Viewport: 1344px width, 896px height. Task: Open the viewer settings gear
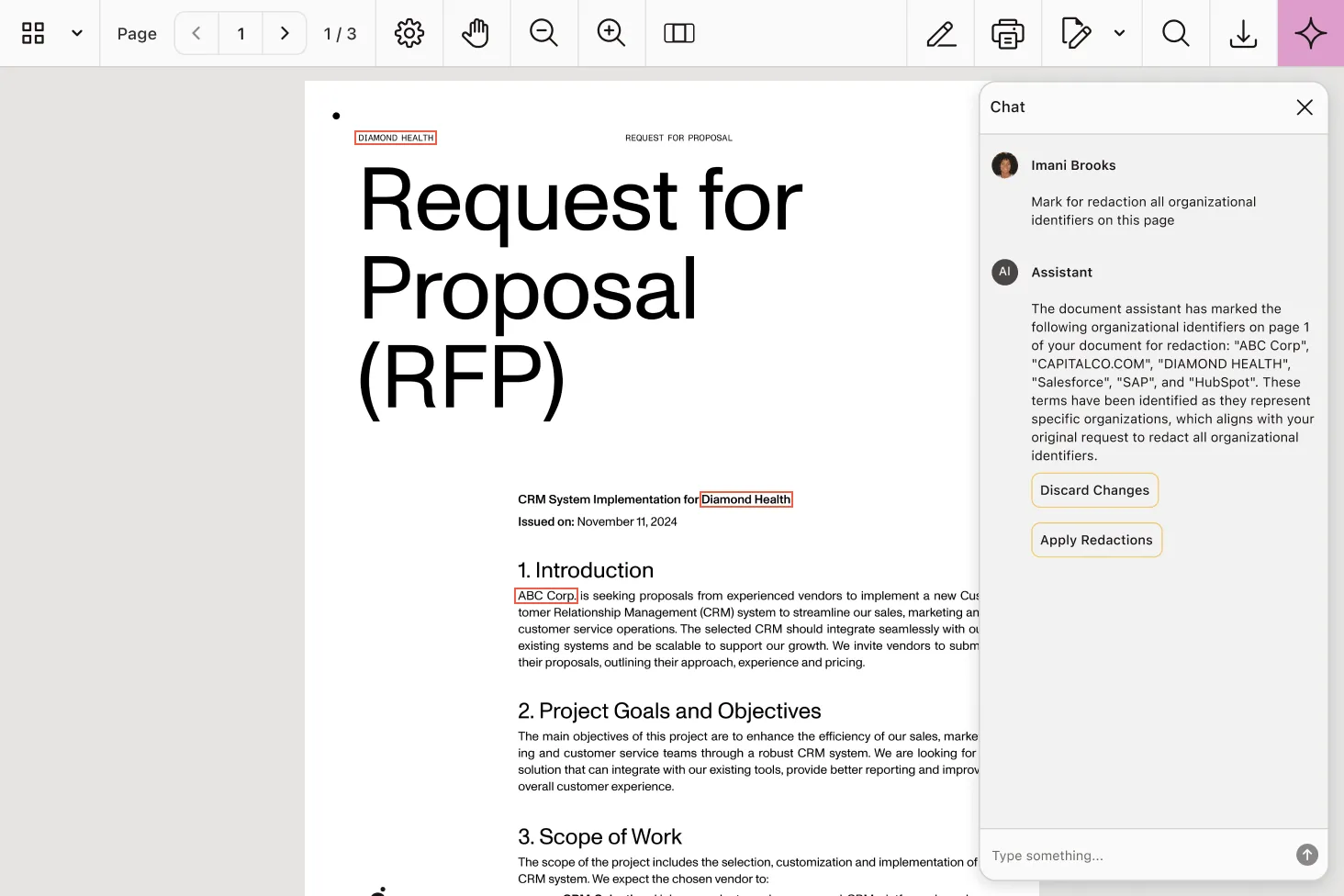tap(409, 33)
